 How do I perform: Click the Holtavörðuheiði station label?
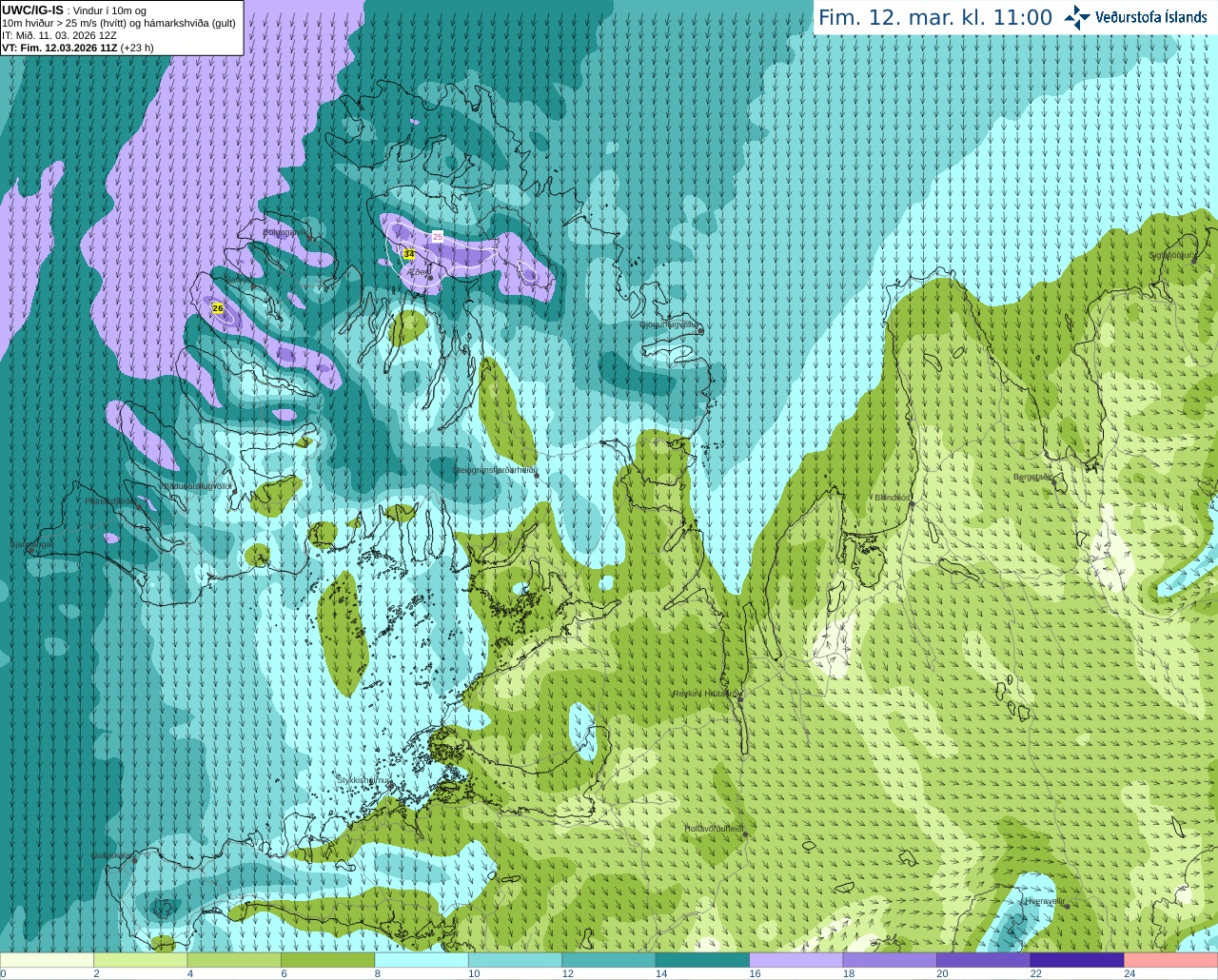tap(714, 830)
